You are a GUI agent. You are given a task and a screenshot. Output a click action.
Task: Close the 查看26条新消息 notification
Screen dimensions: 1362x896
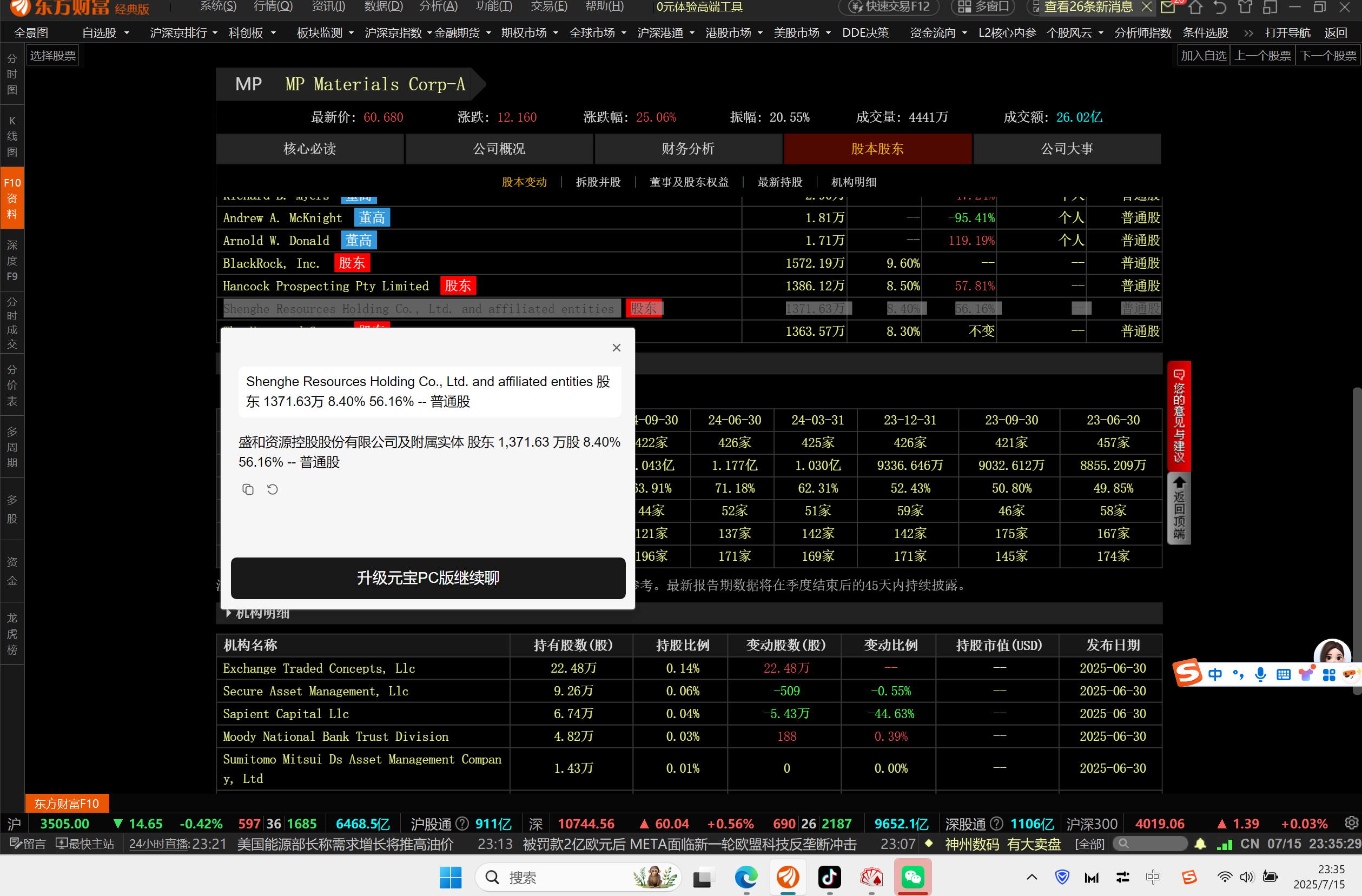tap(1146, 7)
